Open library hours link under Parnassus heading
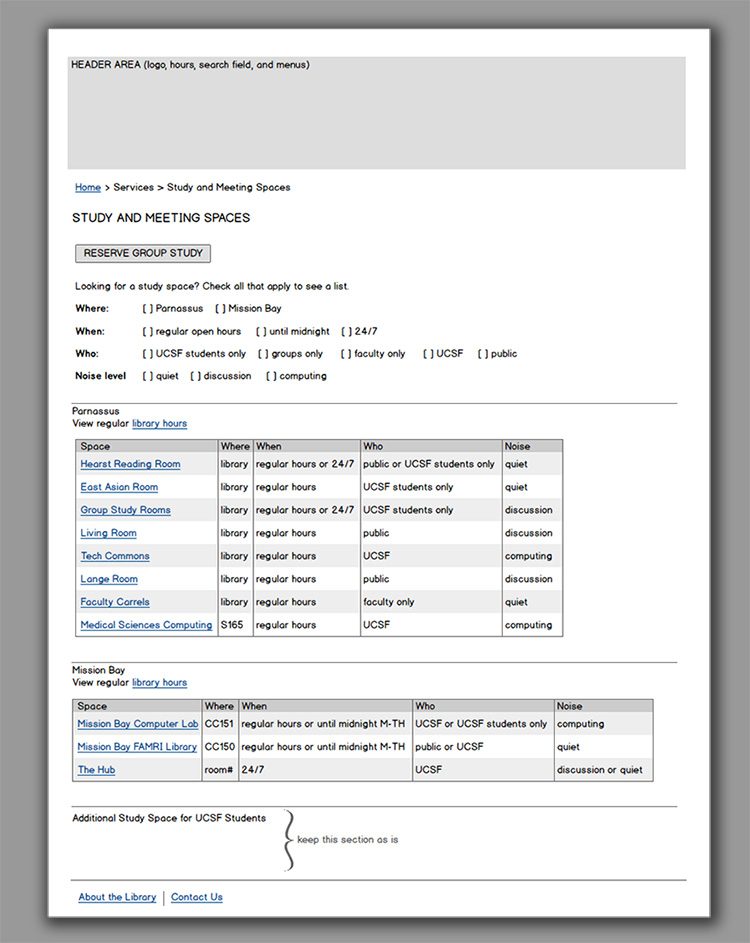750x943 pixels. (159, 423)
